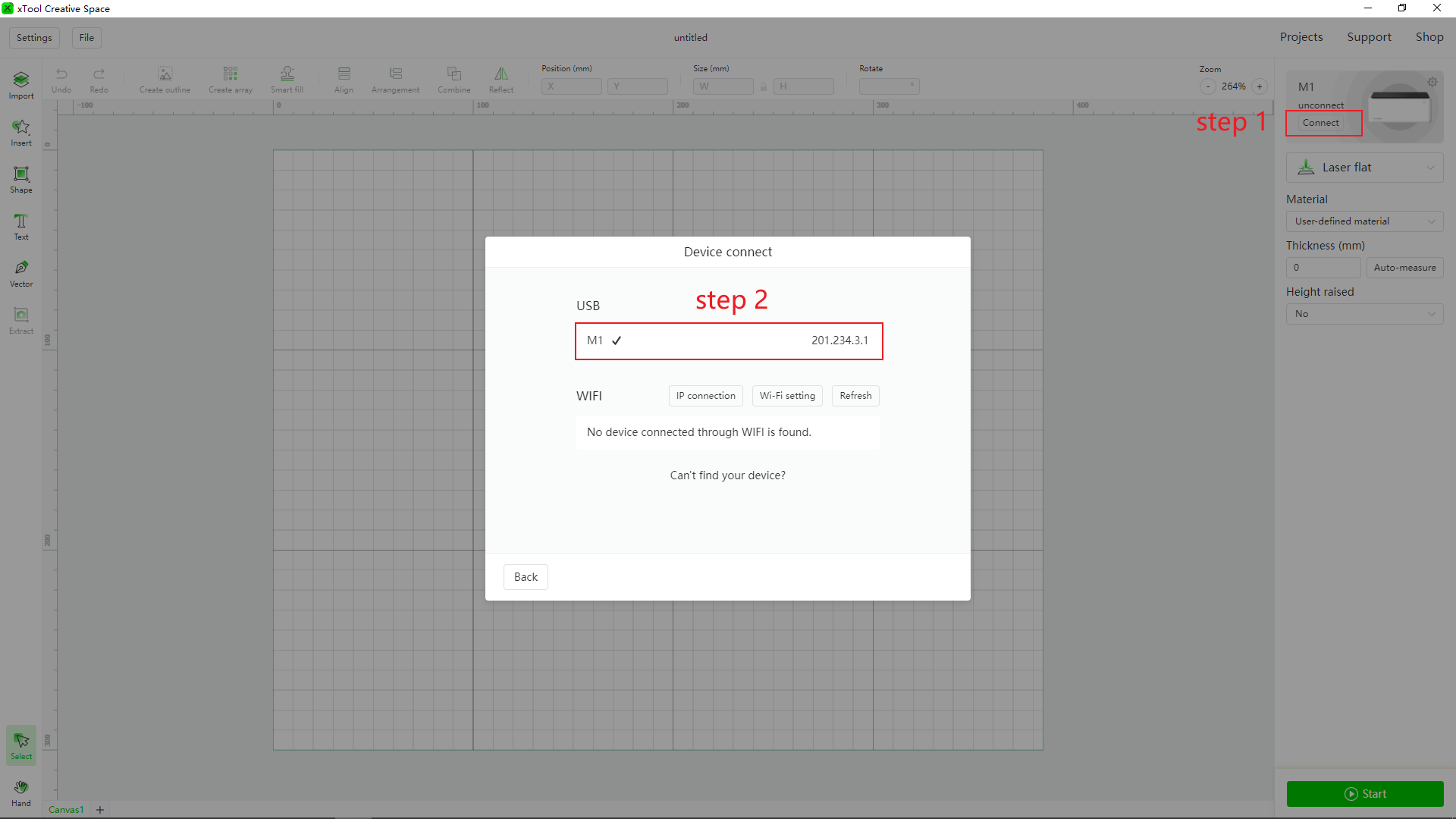Click the Can't find your device link
1456x819 pixels.
tap(727, 475)
